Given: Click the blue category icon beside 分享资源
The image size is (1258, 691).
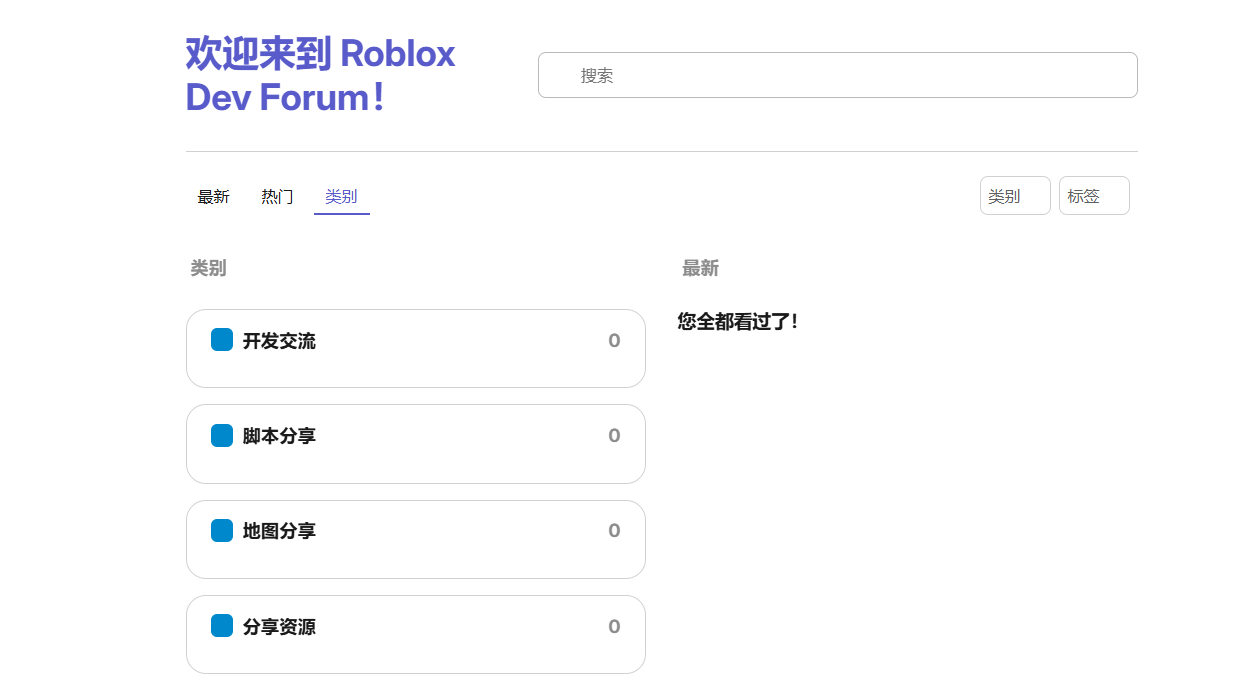Looking at the screenshot, I should point(222,626).
